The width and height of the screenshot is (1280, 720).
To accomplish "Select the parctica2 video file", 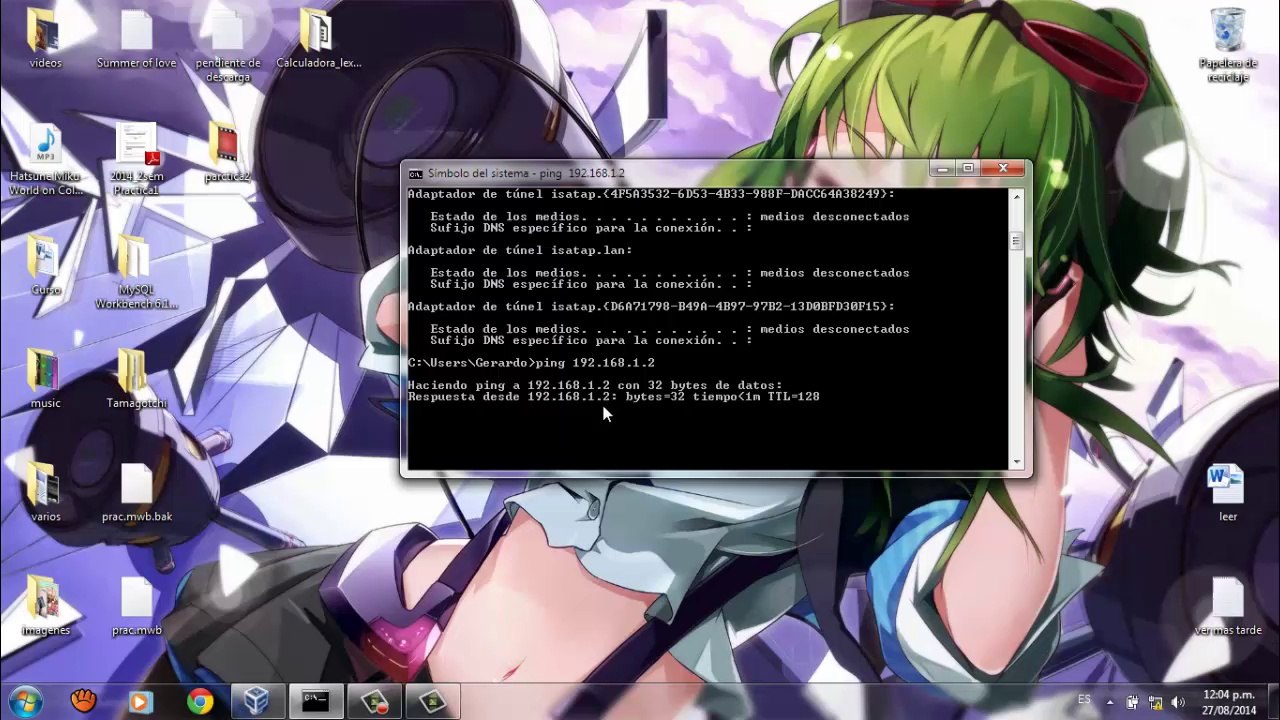I will [227, 153].
